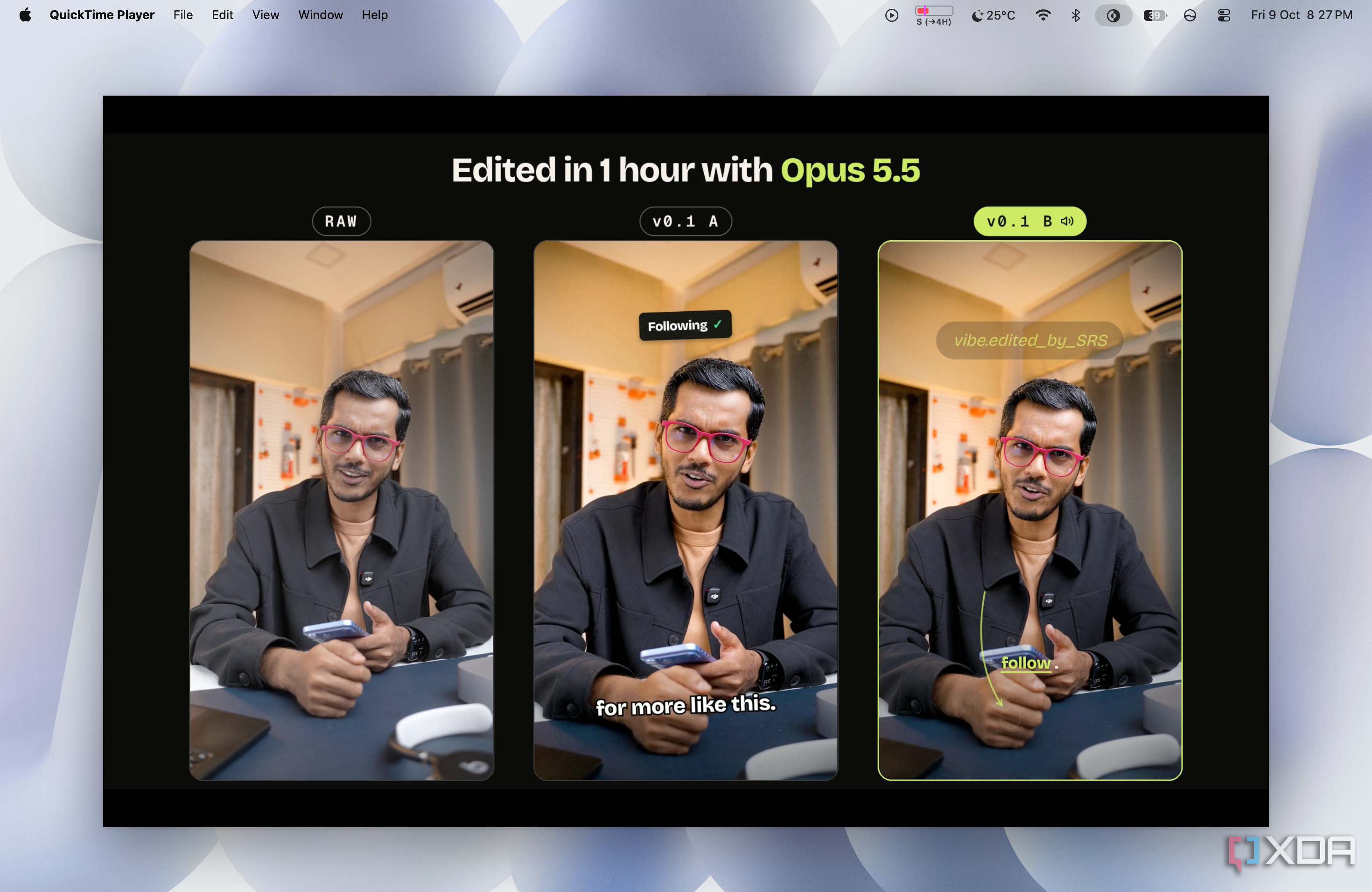Click the green v0.1 B label pill
Viewport: 1372px width, 892px height.
coord(1029,221)
